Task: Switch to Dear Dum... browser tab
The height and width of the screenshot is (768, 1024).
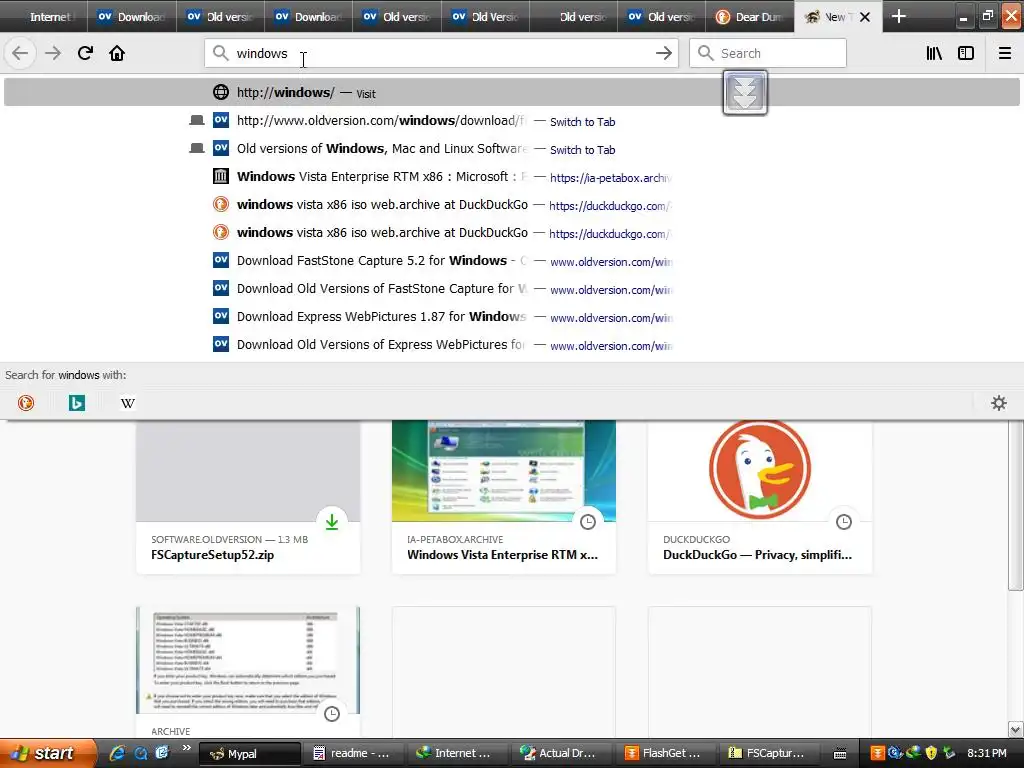Action: 750,17
